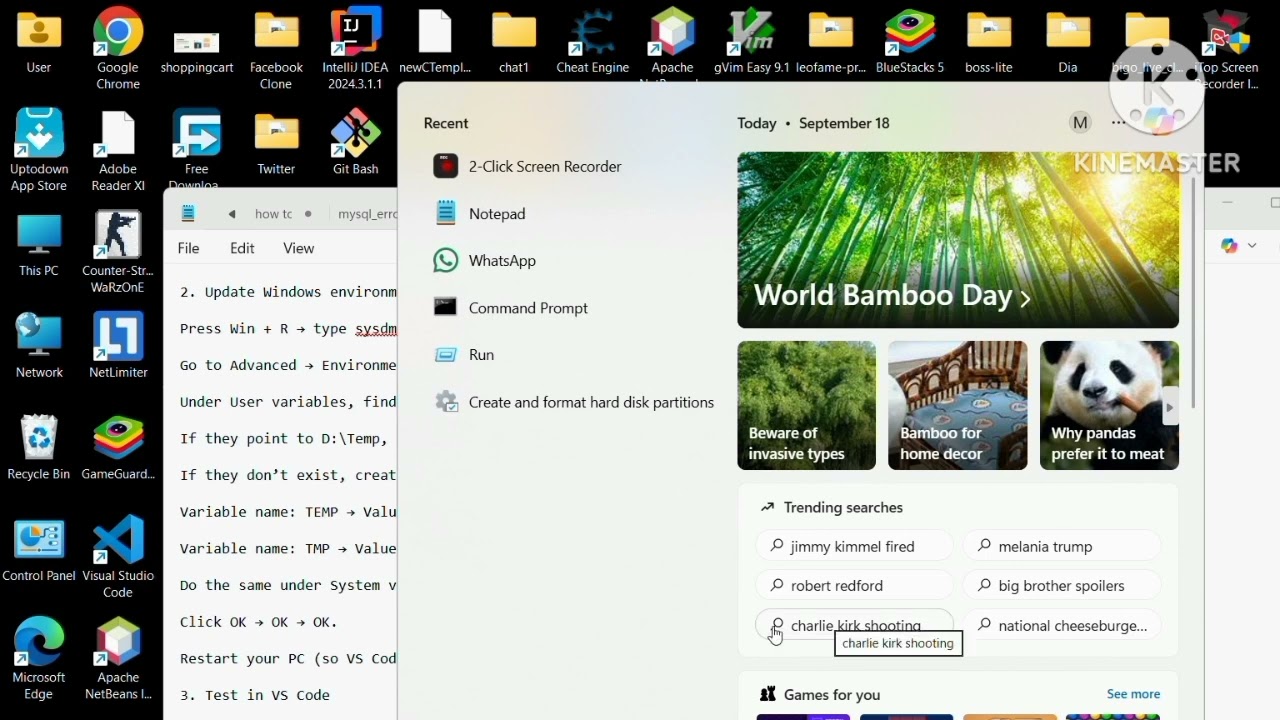This screenshot has height=720, width=1280.
Task: Launch IntelliJ IDEA 2024.3.1.1 shortcut
Action: tap(355, 50)
